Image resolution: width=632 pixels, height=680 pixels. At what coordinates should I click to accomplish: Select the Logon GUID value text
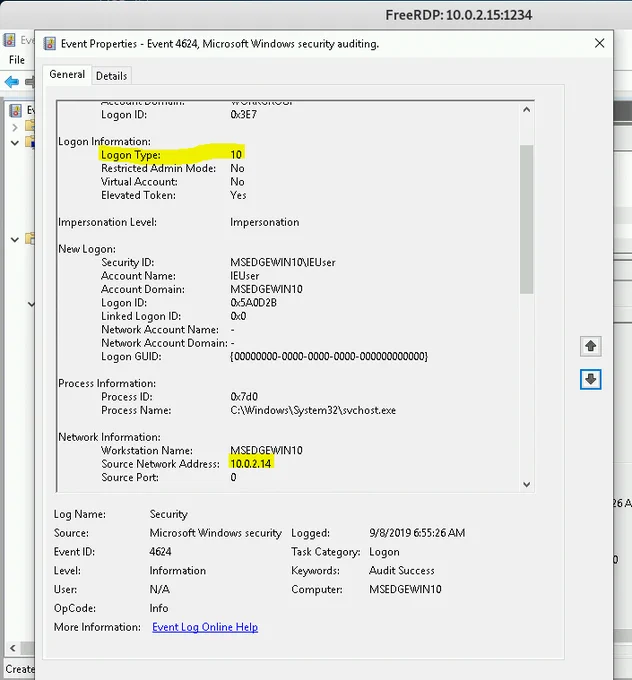pos(329,356)
